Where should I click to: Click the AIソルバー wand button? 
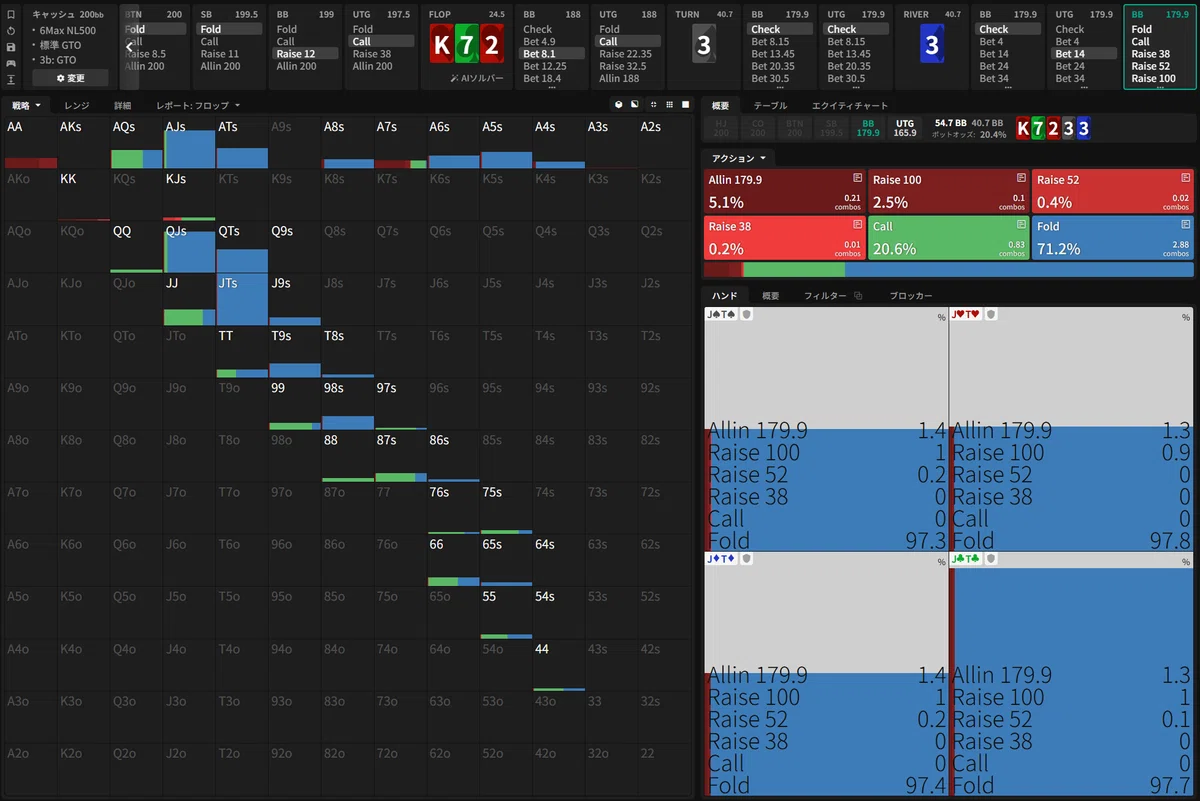coord(475,78)
